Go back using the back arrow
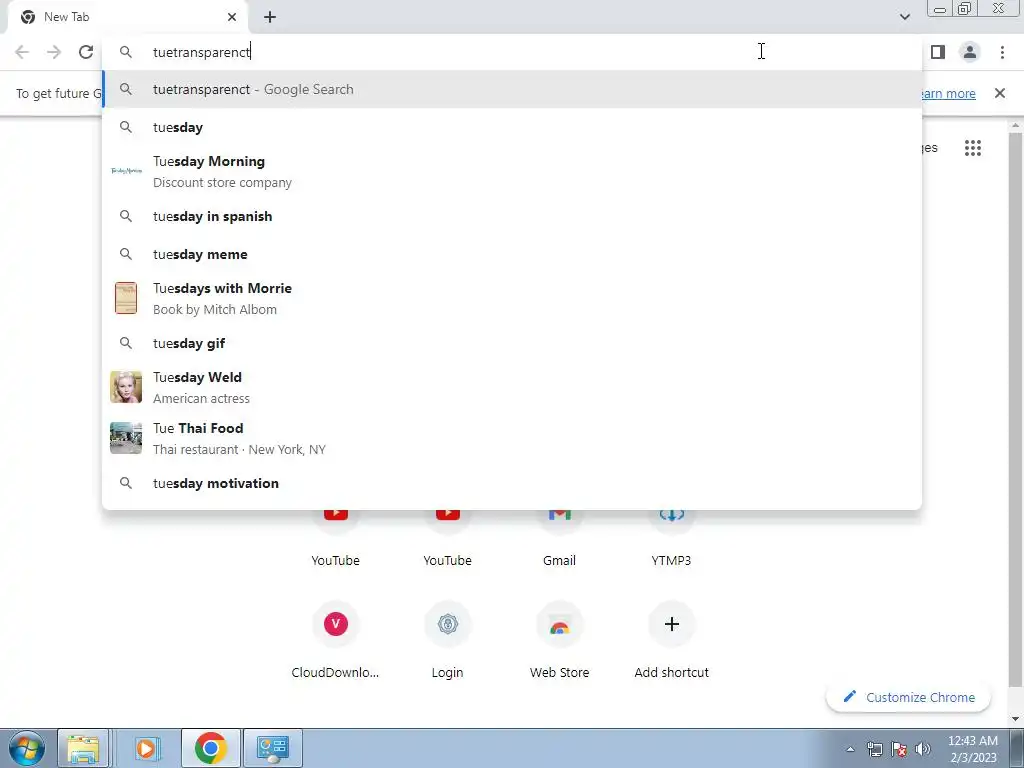 pos(22,52)
